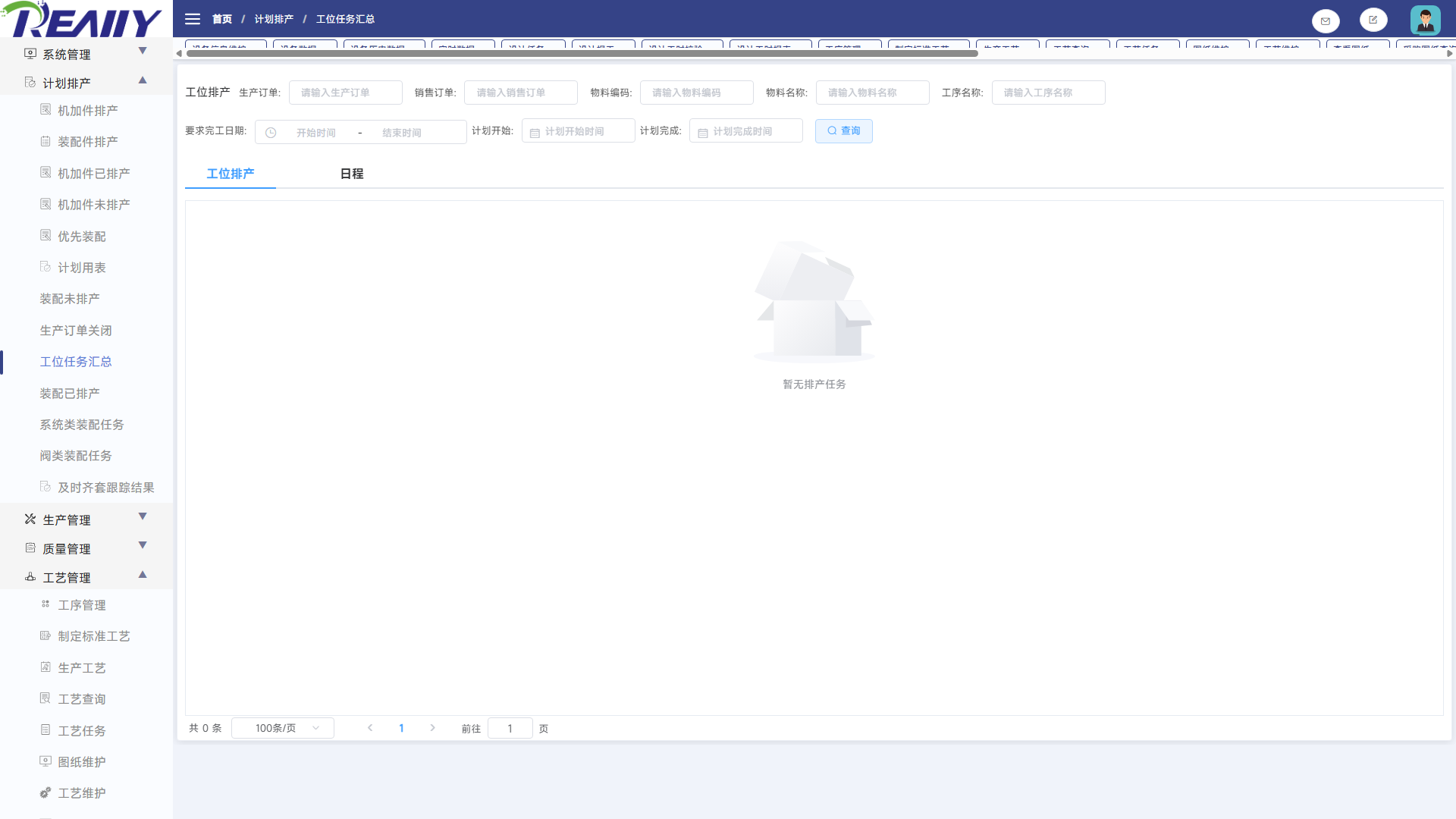This screenshot has height=819, width=1456.
Task: Select page number 1
Action: [401, 728]
